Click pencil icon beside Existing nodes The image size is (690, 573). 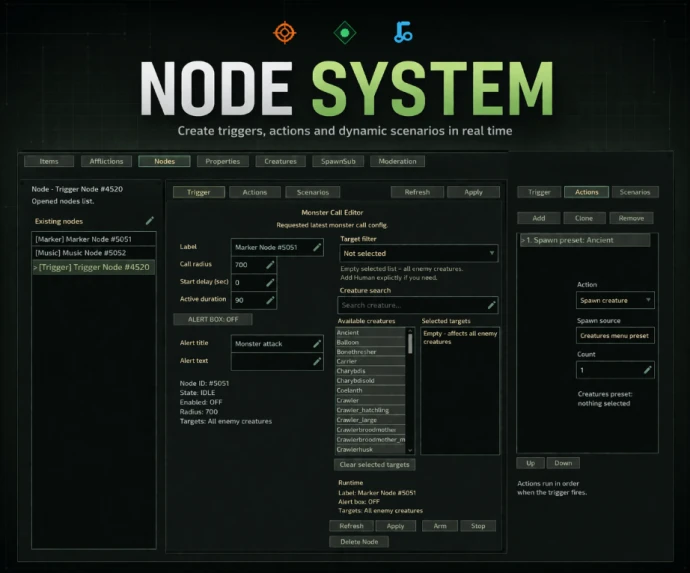150,220
